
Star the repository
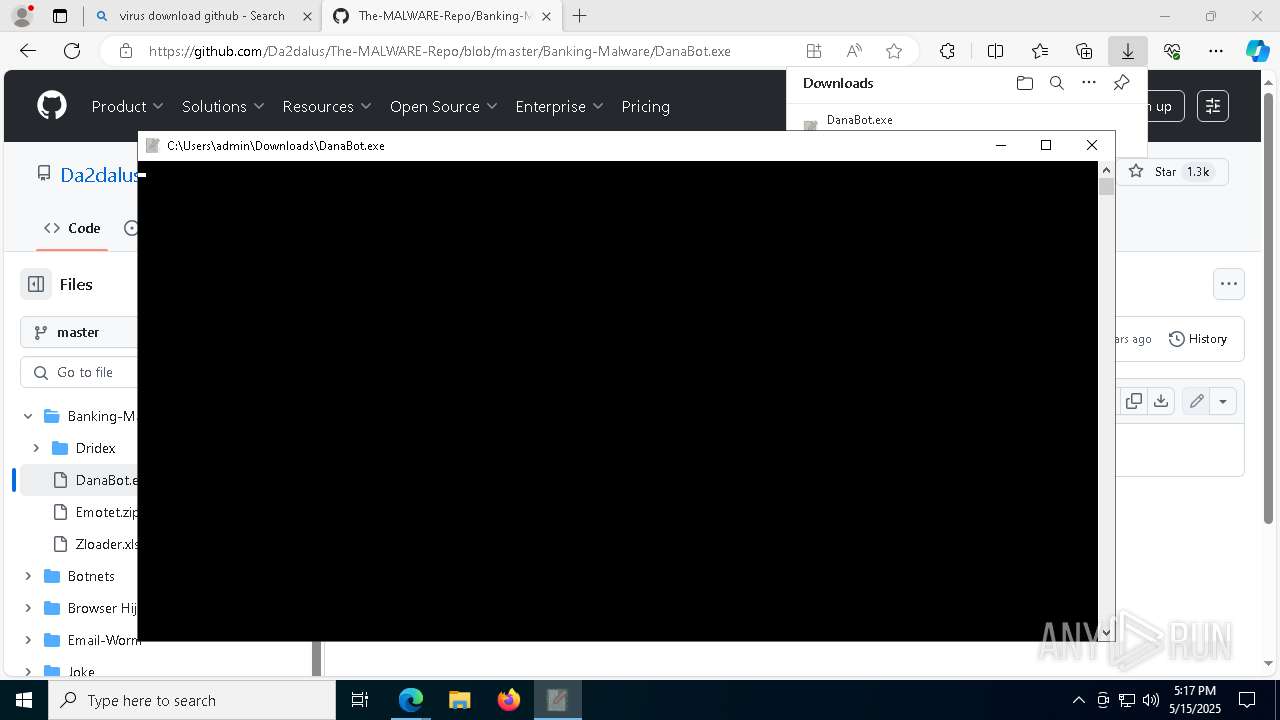click(1172, 172)
